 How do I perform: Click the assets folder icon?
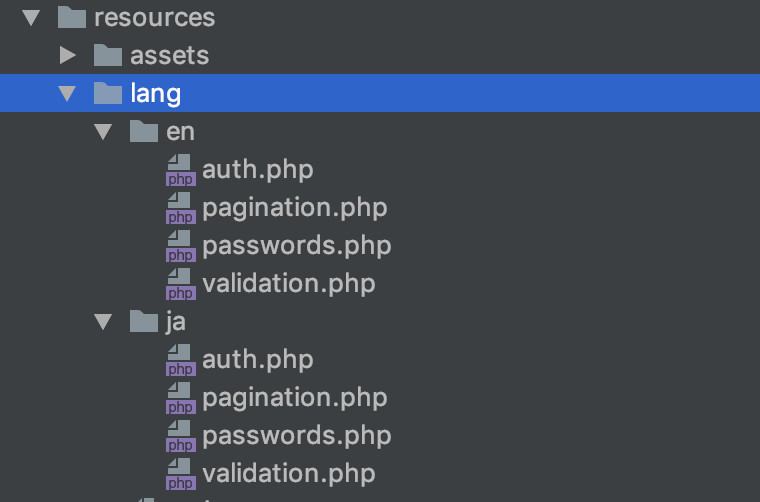(x=108, y=55)
